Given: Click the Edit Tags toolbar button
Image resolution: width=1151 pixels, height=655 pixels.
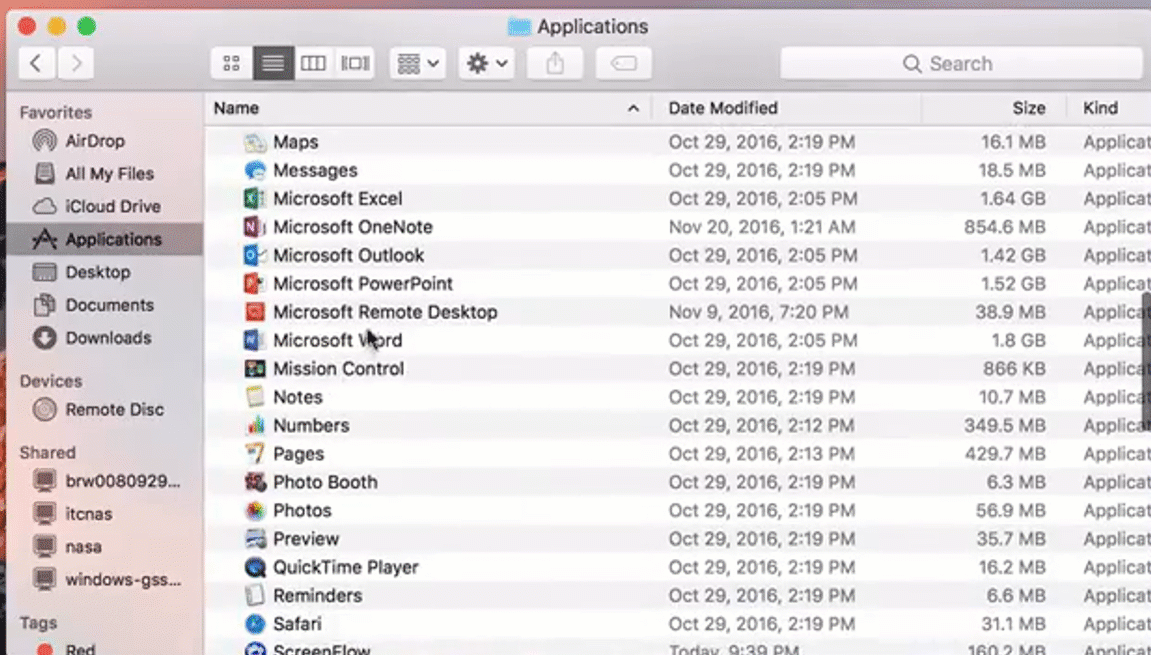Looking at the screenshot, I should (623, 64).
